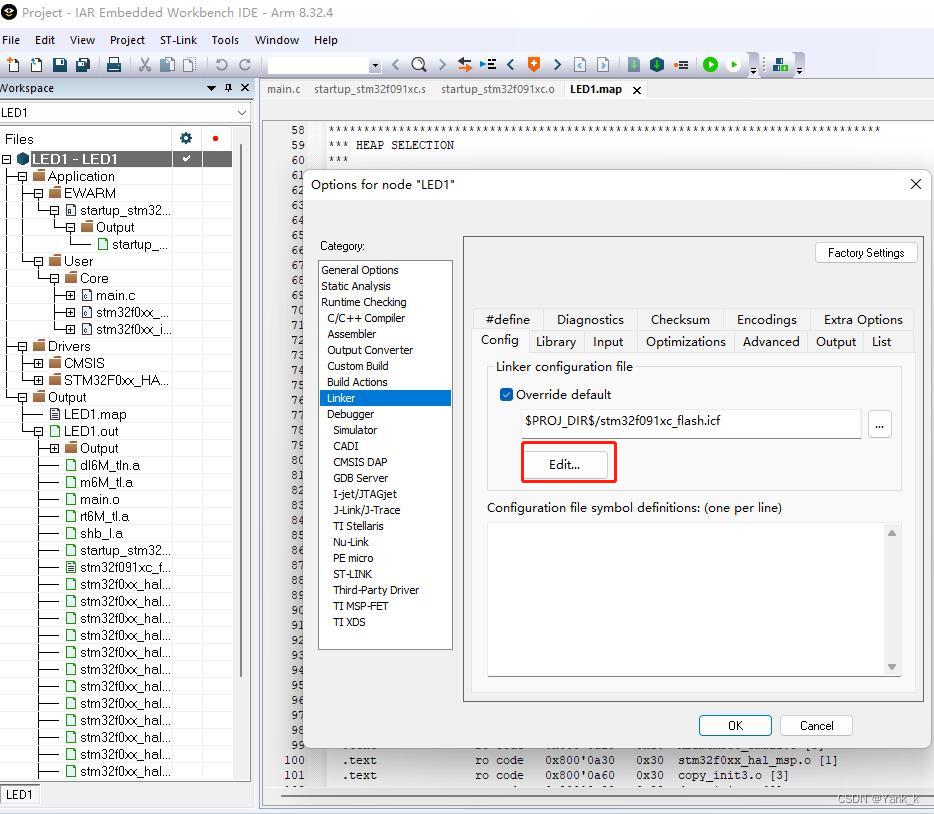This screenshot has width=934, height=814.
Task: Click the orange Toggle Bookmark icon
Action: point(534,64)
